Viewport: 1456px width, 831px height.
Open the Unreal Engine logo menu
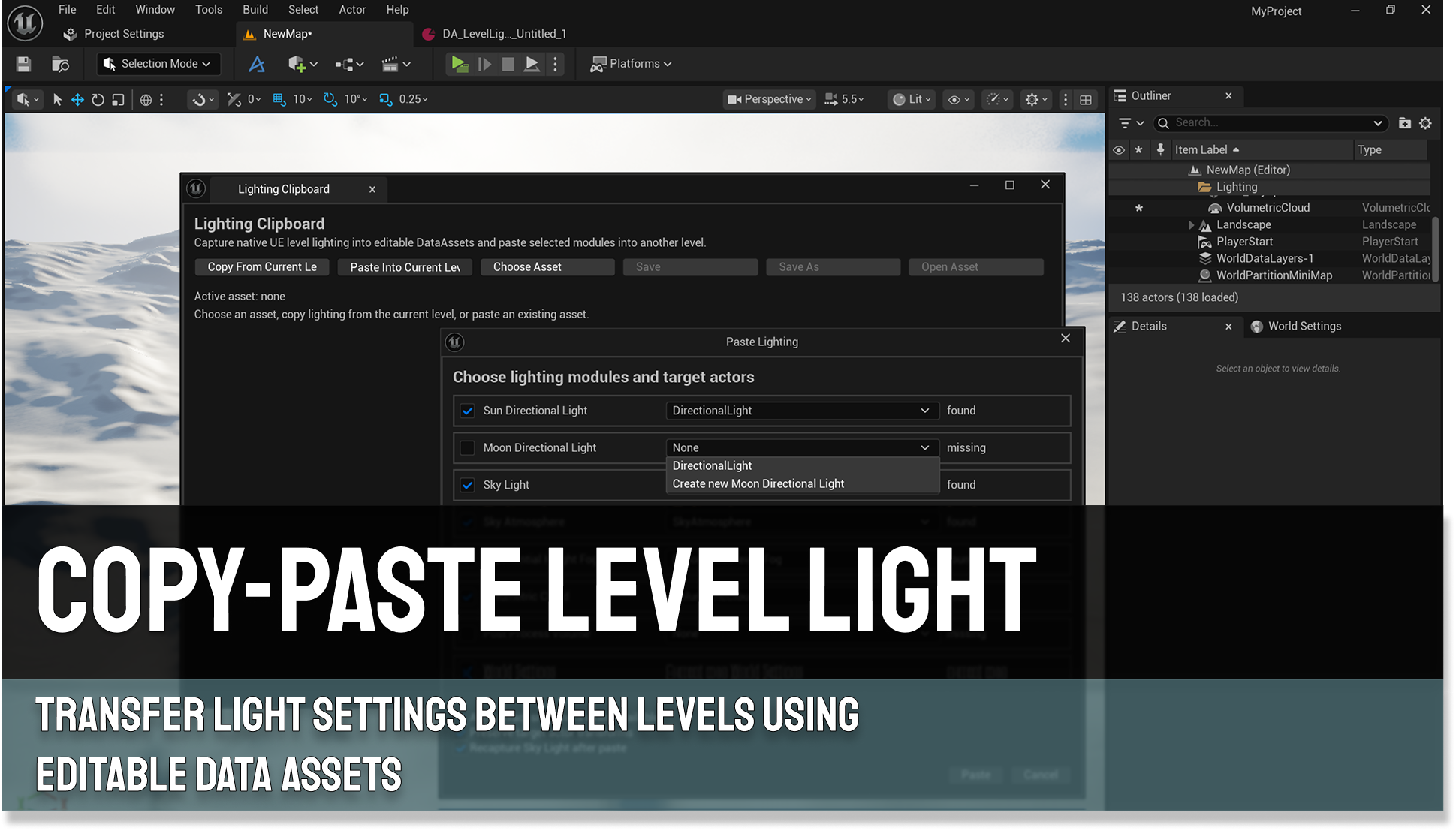[x=25, y=23]
